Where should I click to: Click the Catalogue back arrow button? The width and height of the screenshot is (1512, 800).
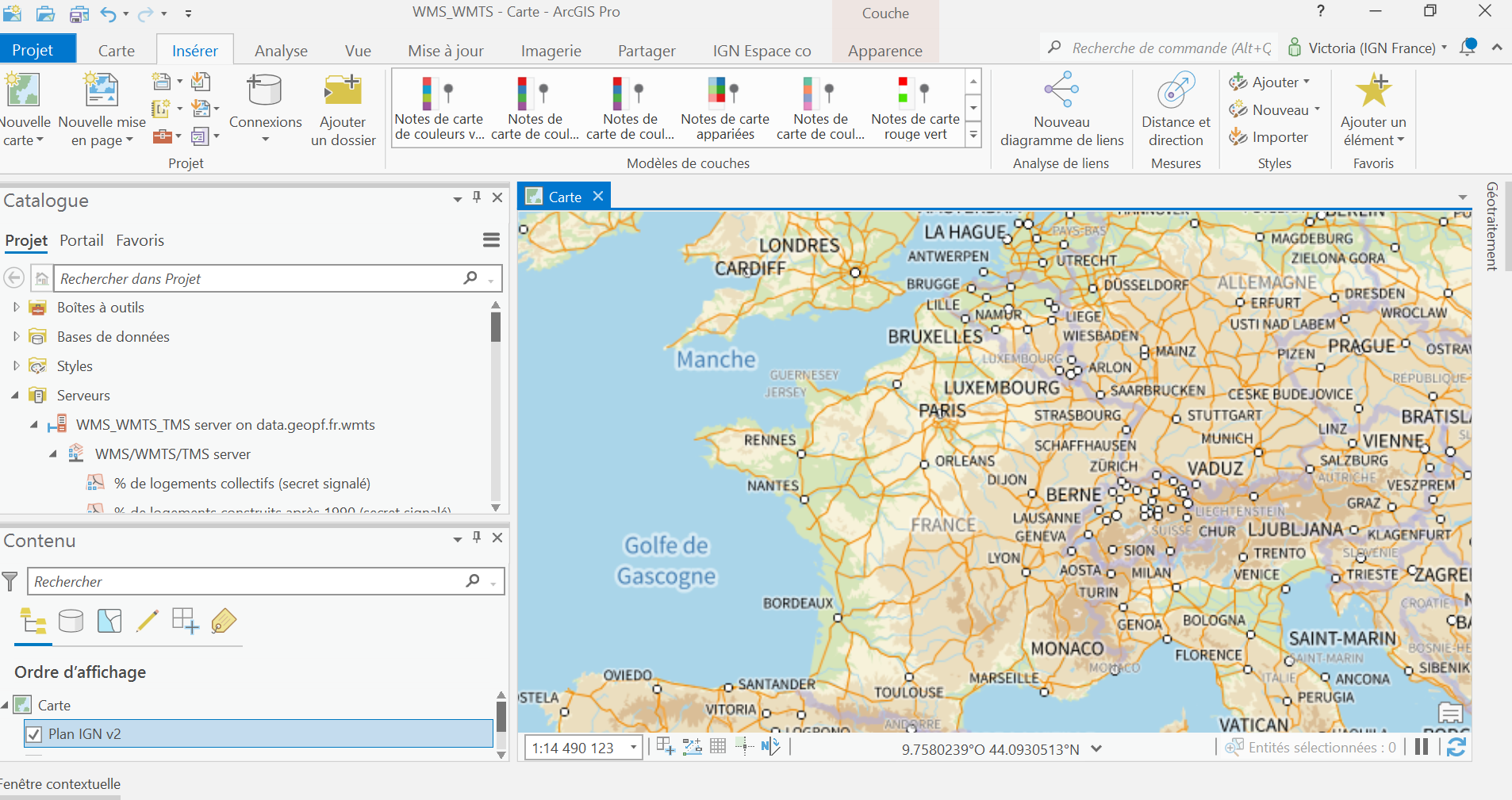click(x=14, y=278)
